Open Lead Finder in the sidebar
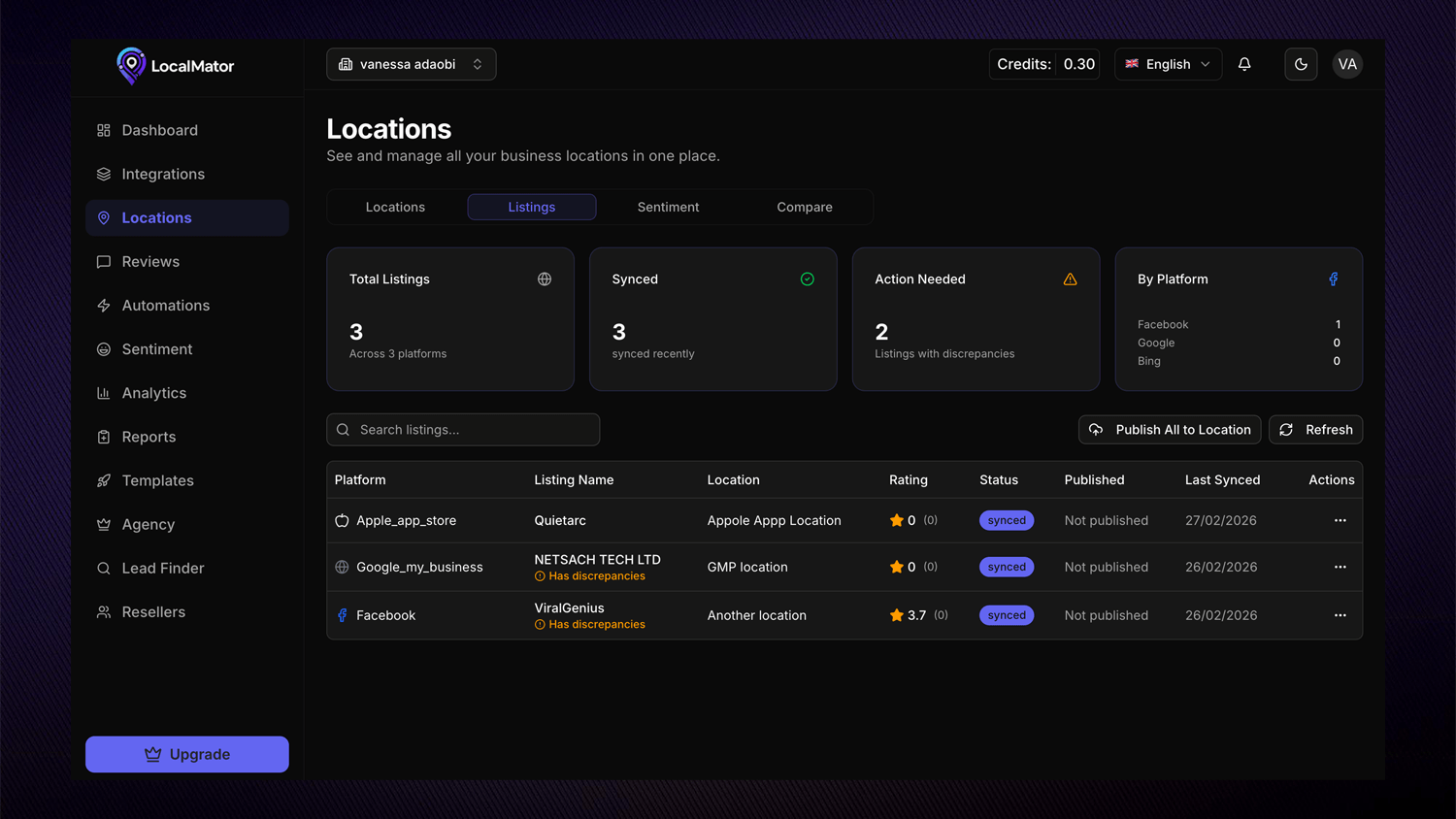The image size is (1456, 819). tap(162, 569)
